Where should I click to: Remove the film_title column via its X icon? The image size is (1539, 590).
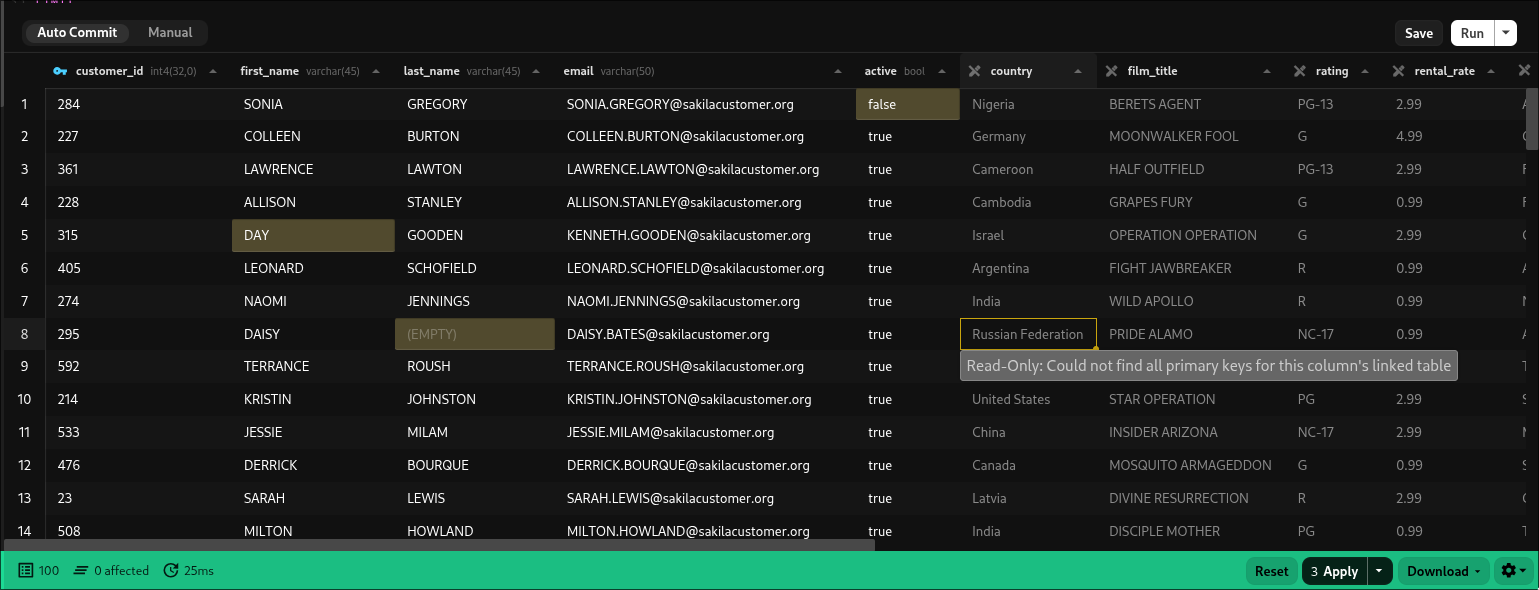[x=1110, y=70]
